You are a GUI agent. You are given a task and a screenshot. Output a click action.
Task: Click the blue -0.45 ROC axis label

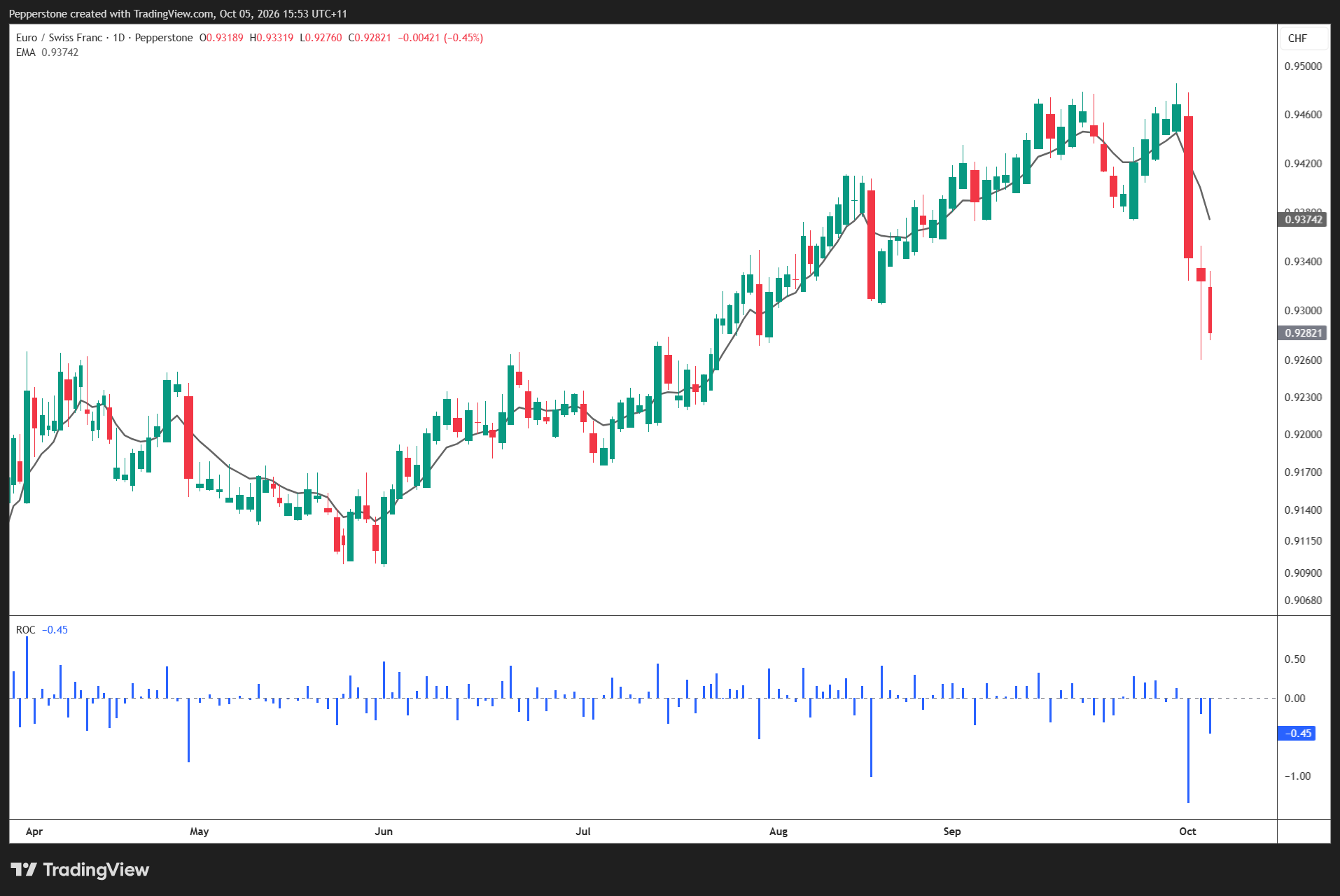coord(1297,734)
